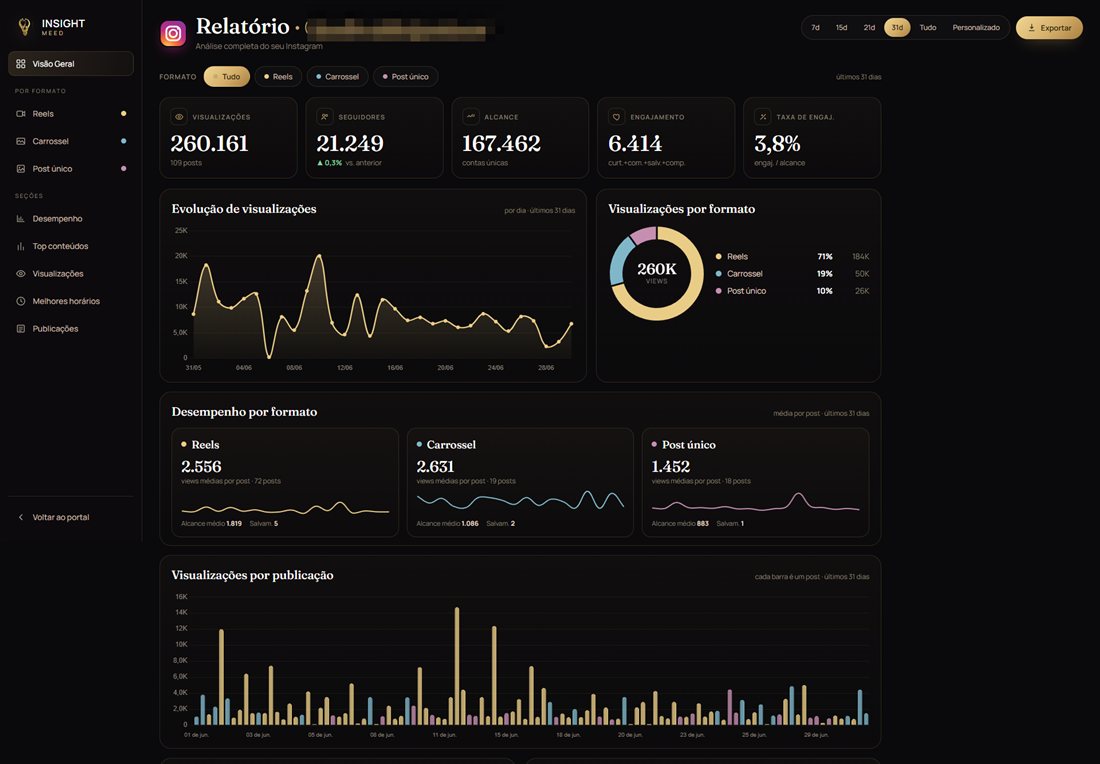Select the 7d time range
This screenshot has height=764, width=1100.
tap(815, 27)
